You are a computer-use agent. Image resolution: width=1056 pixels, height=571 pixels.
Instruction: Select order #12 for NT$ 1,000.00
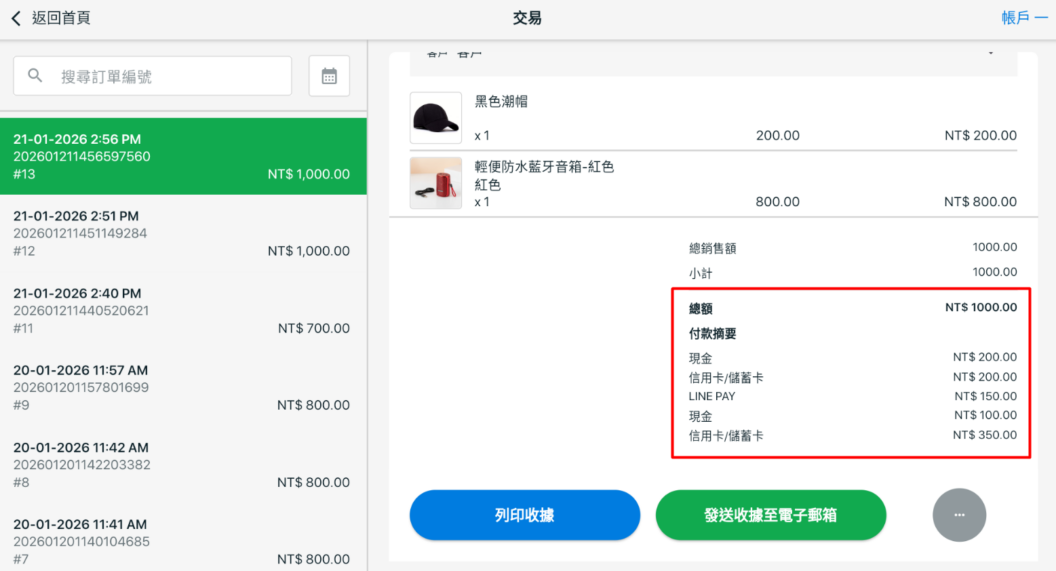pyautogui.click(x=182, y=233)
